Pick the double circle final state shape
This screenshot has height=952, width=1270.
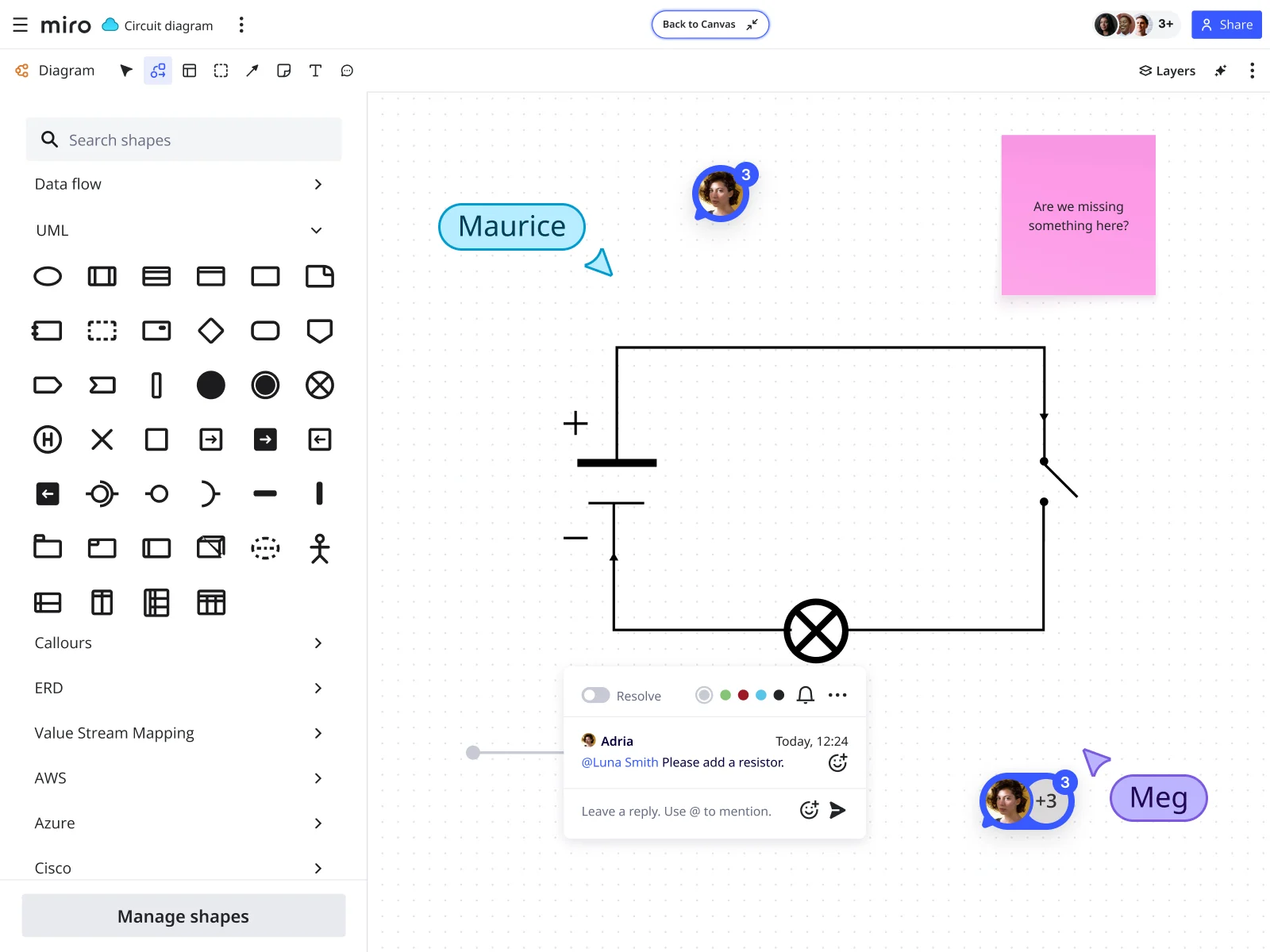coord(265,386)
